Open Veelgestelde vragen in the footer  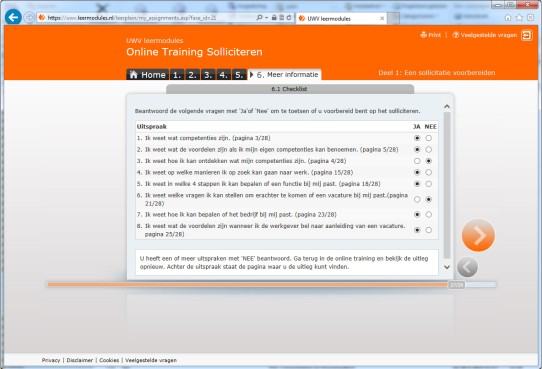pos(151,360)
